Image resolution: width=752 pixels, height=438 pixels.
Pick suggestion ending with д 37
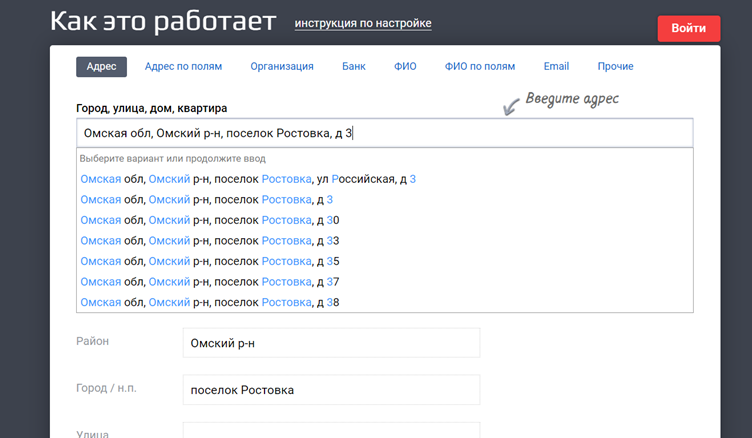210,282
